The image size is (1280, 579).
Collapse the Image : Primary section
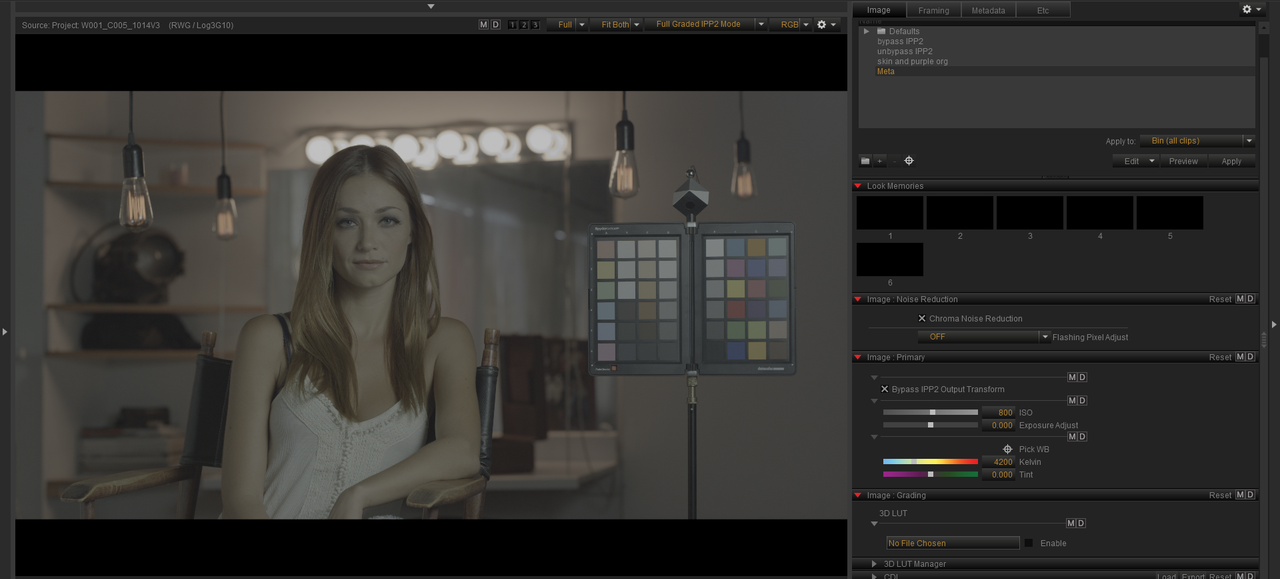[858, 357]
